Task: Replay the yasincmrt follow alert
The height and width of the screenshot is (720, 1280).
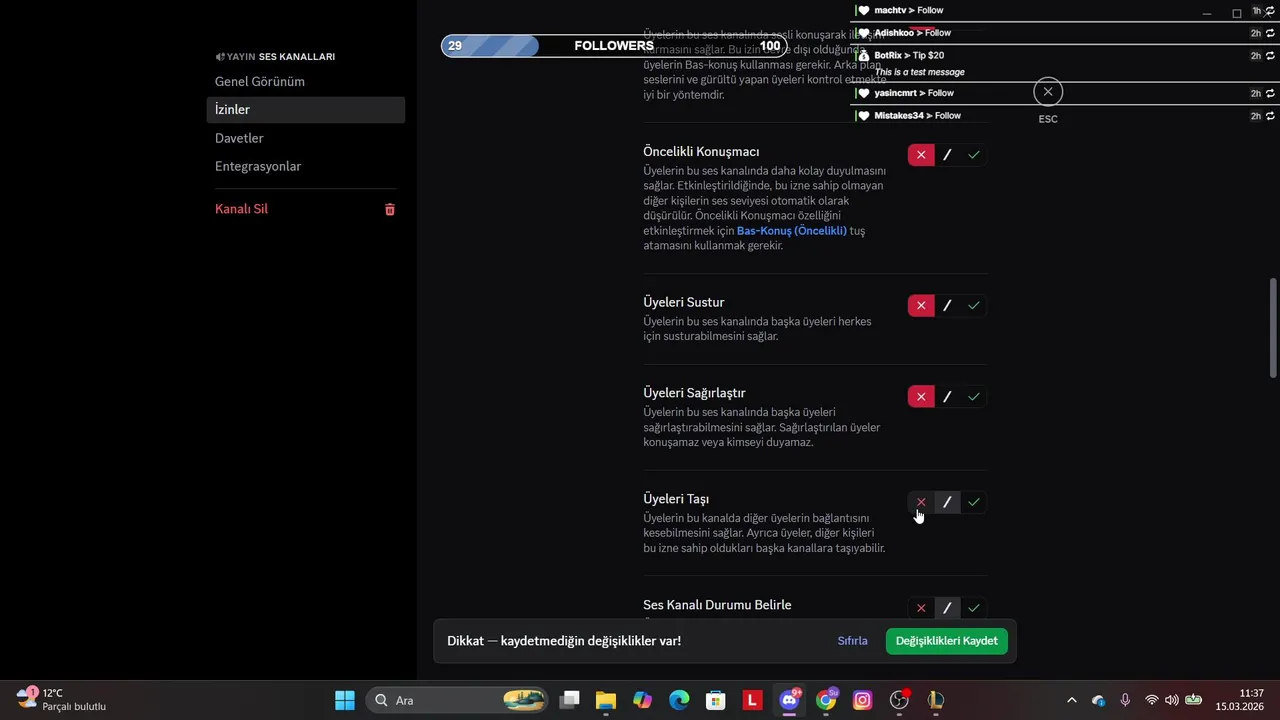Action: (x=1270, y=93)
